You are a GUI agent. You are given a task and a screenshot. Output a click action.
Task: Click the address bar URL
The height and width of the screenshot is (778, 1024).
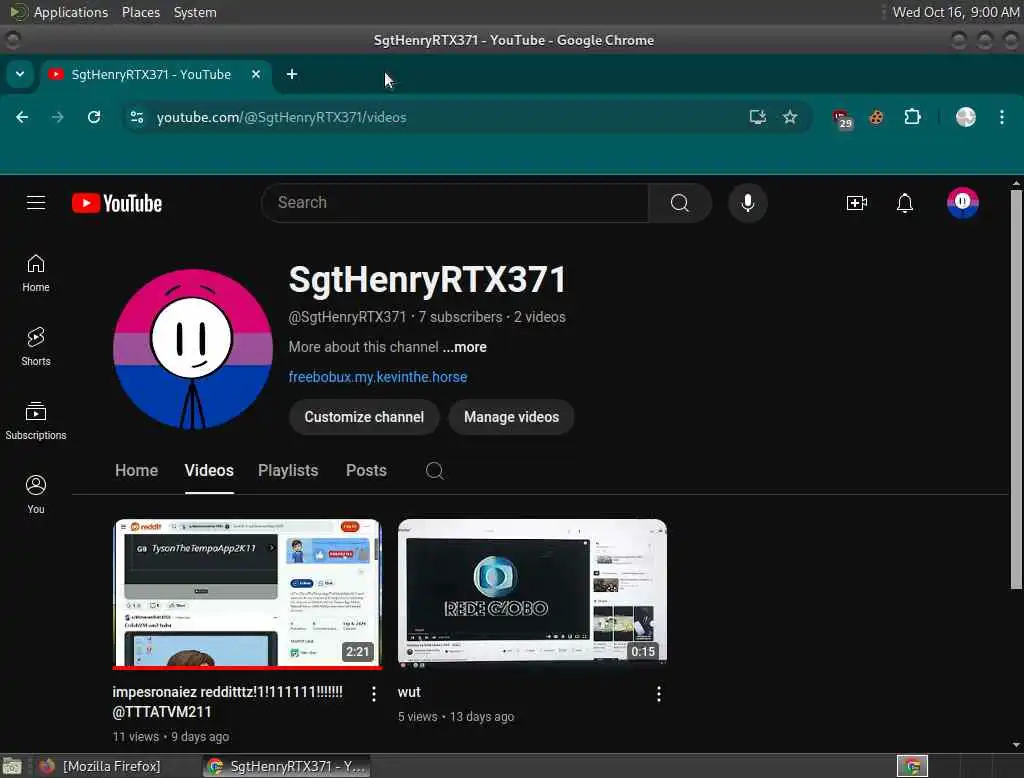coord(281,117)
